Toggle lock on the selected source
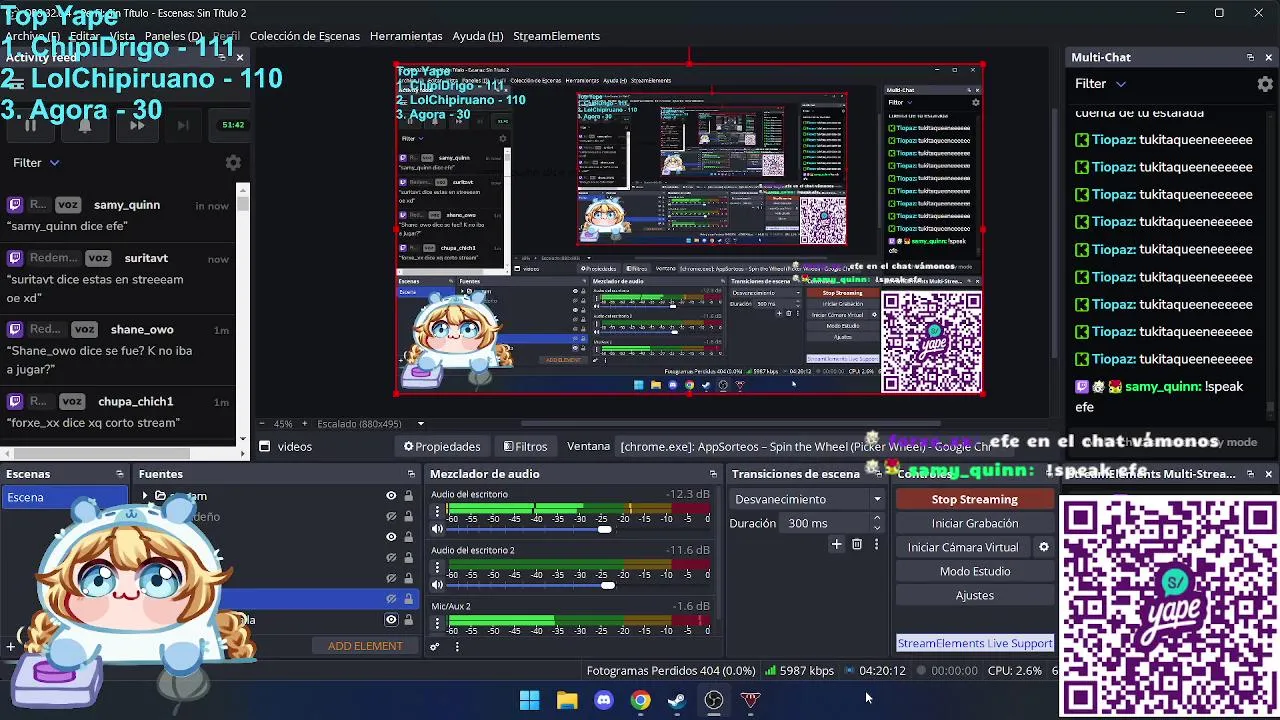1280x720 pixels. (408, 598)
